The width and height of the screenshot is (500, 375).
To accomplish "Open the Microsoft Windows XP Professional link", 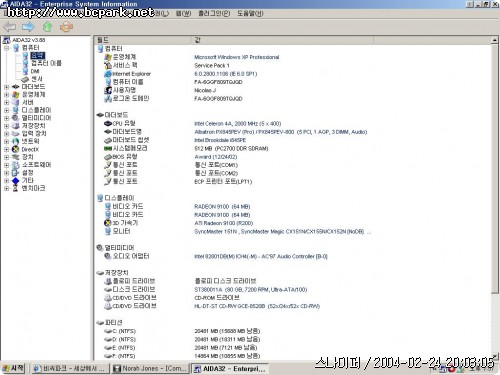I will click(x=236, y=57).
